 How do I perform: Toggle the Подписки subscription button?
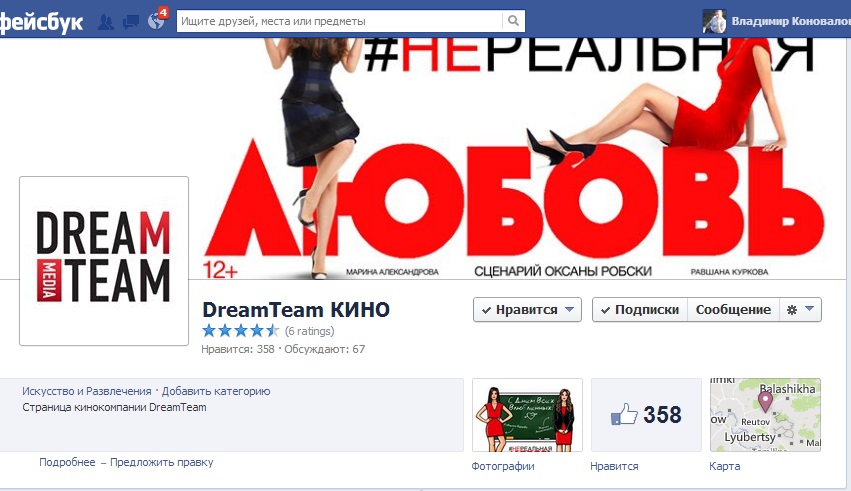click(x=640, y=310)
